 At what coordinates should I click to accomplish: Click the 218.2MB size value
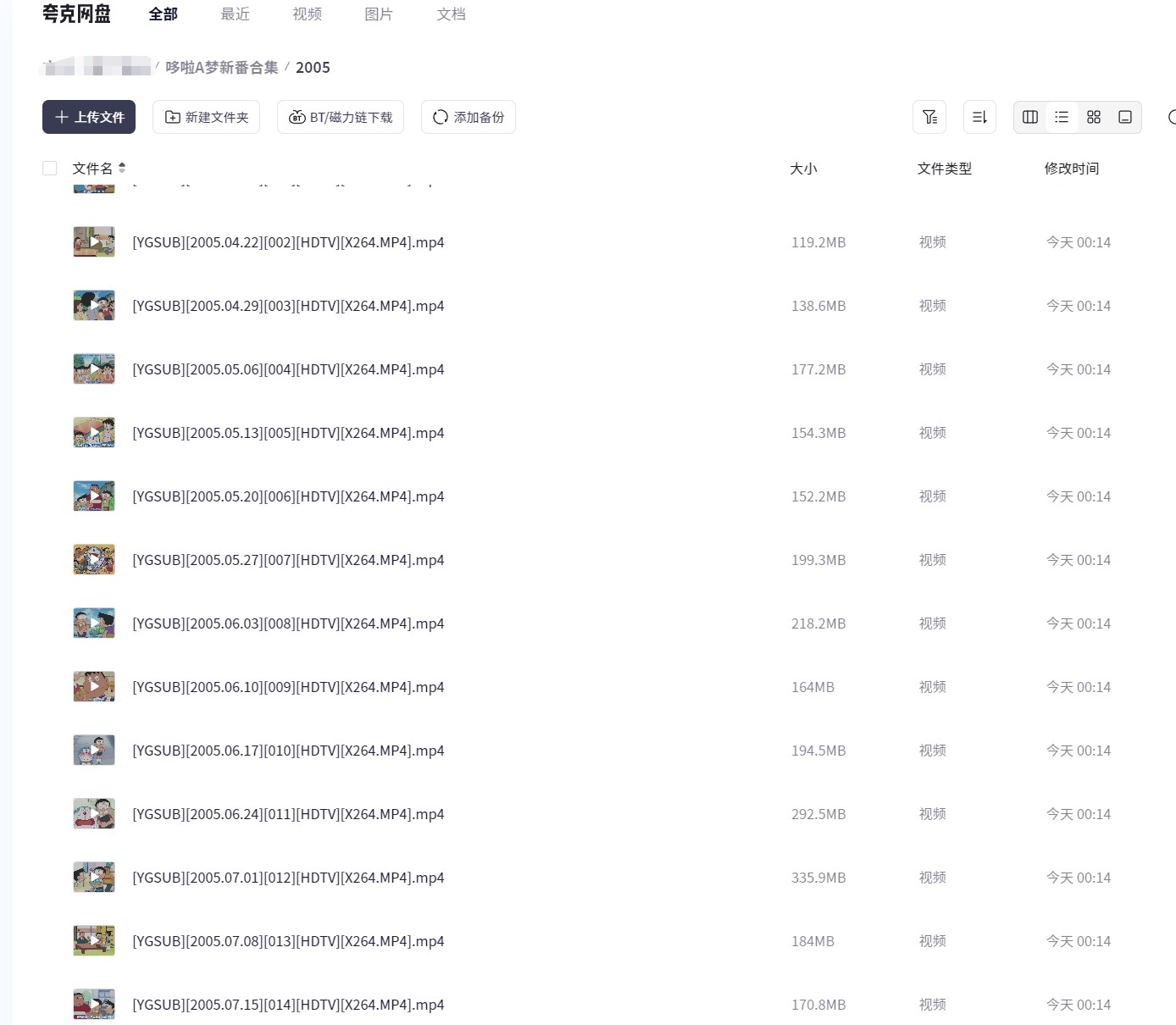click(x=818, y=623)
